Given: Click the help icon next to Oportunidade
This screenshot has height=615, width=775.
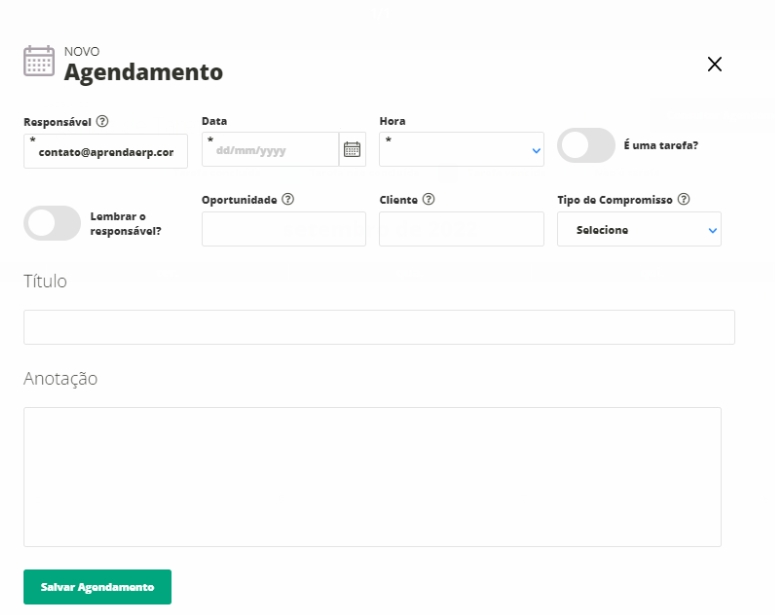Looking at the screenshot, I should coord(288,199).
